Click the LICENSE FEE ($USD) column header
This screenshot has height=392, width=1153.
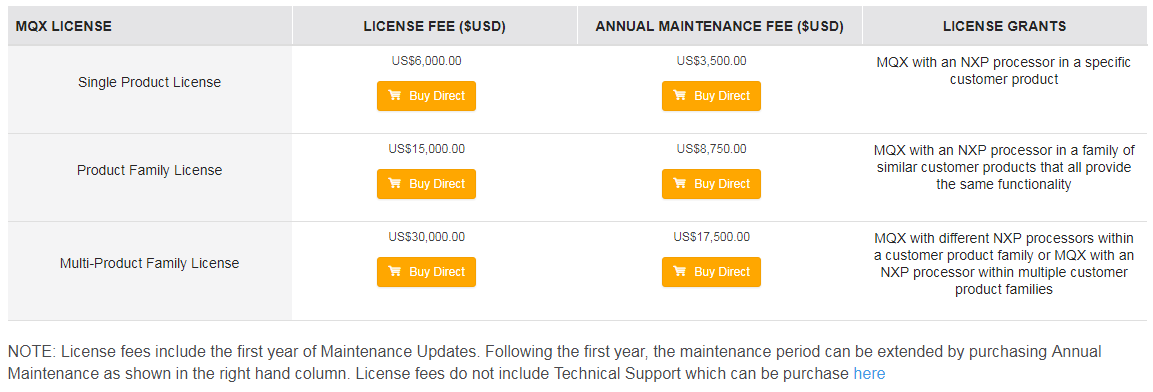click(435, 26)
